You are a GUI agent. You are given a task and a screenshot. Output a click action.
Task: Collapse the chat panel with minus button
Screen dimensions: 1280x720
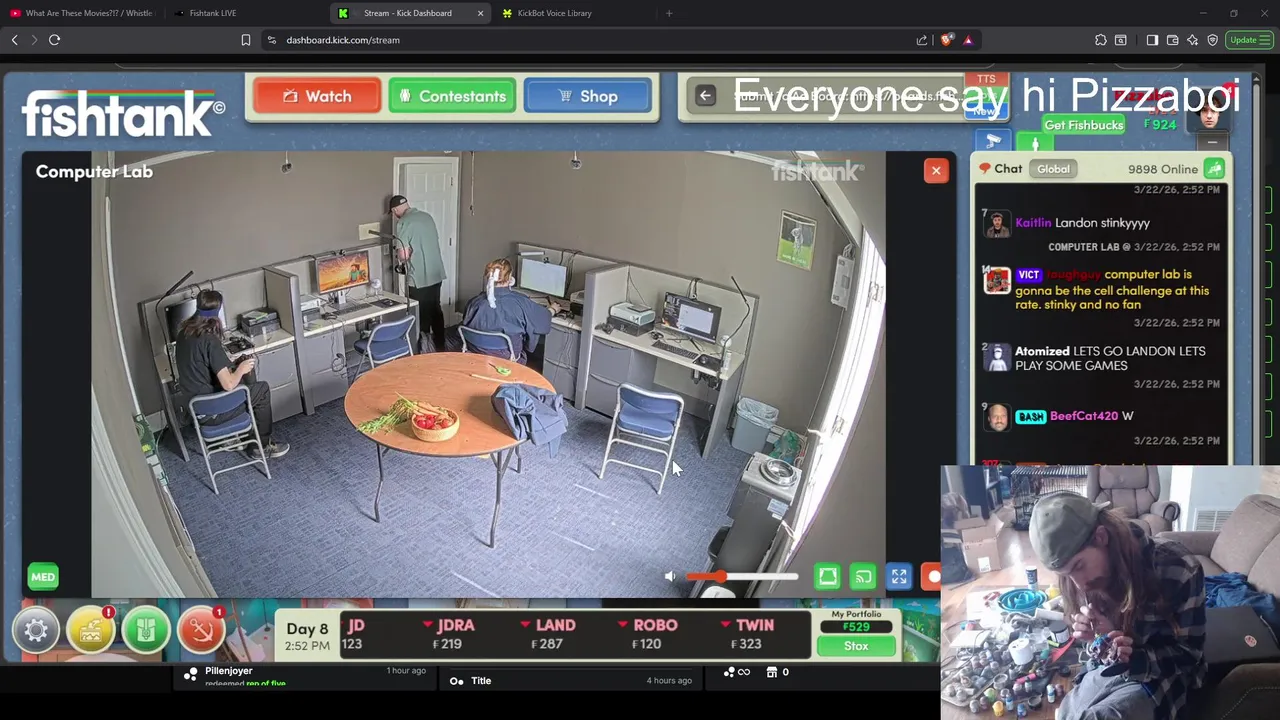coord(1213,143)
